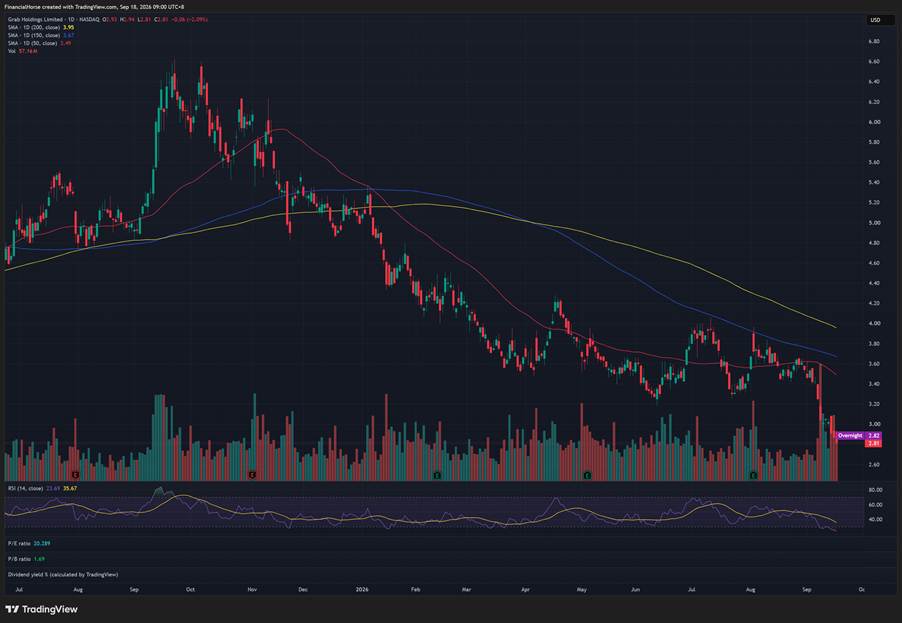
Task: Open the USD currency selector
Action: click(875, 20)
